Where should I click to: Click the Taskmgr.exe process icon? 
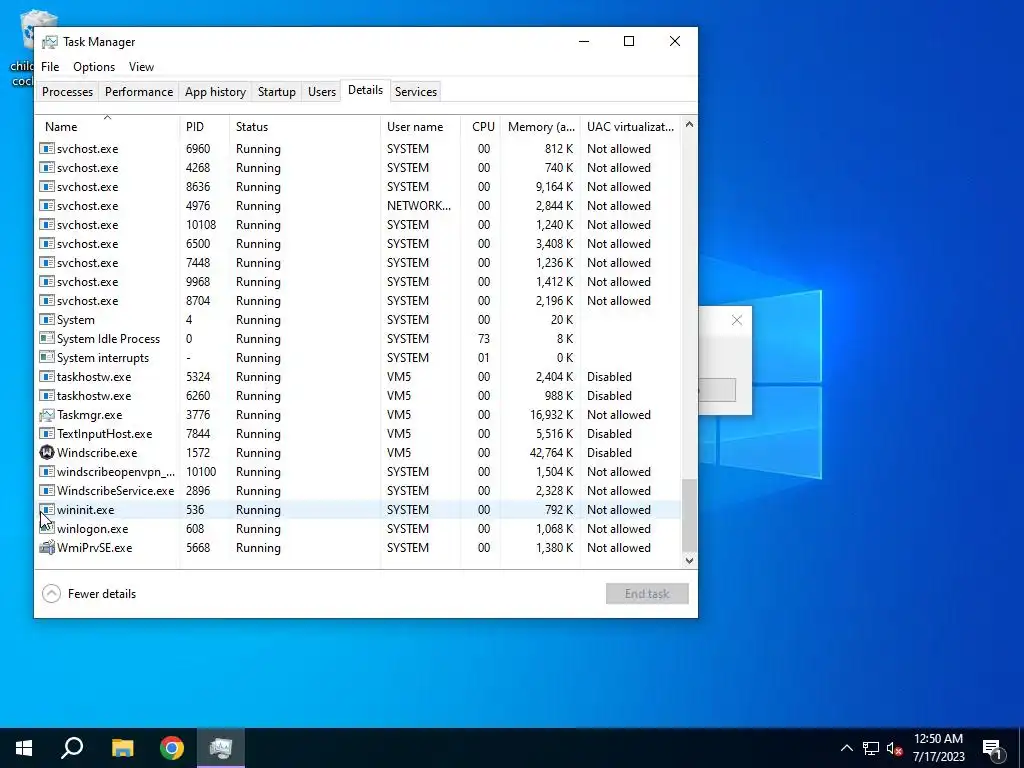47,415
